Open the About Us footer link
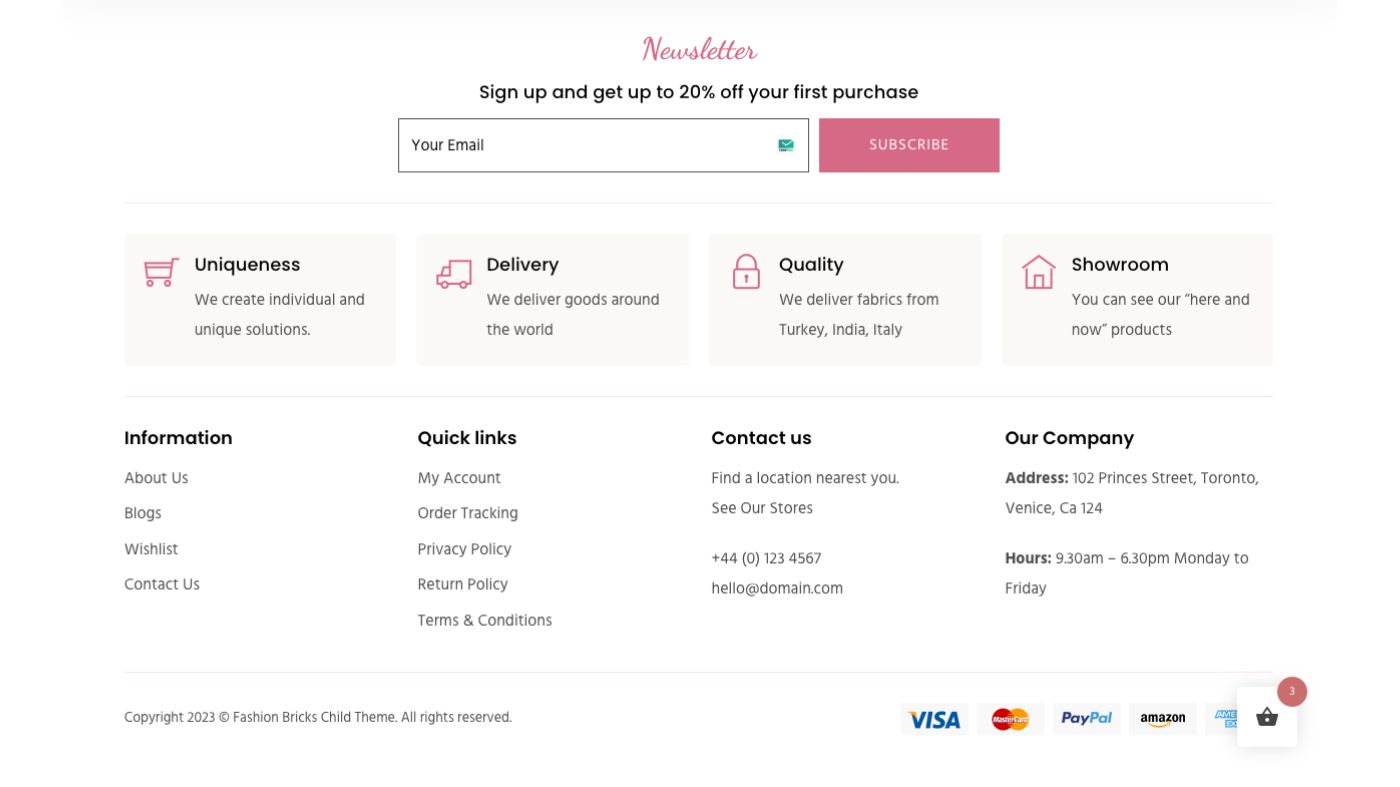1400x787 pixels. 156,478
